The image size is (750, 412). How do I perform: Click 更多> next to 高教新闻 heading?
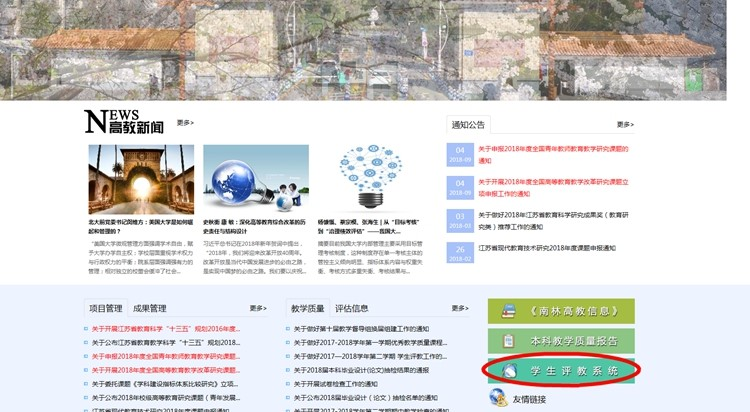[x=185, y=123]
